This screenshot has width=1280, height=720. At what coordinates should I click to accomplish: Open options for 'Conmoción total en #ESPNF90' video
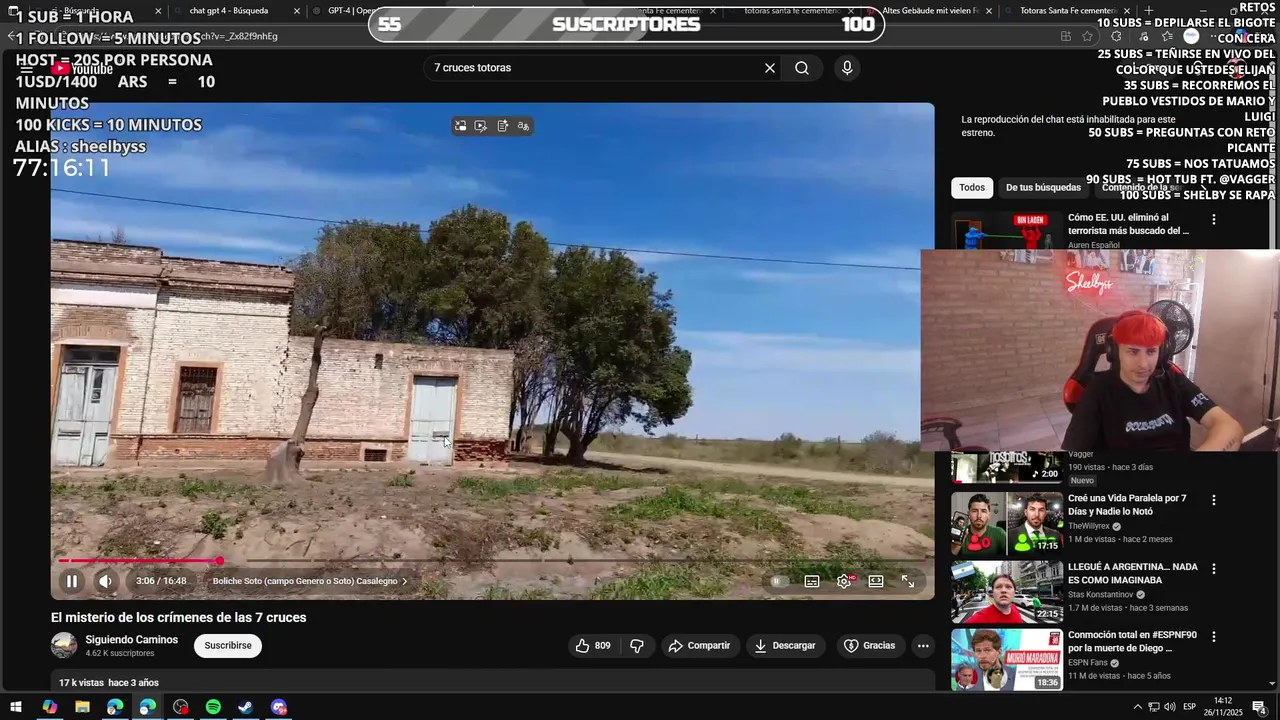coord(1214,637)
